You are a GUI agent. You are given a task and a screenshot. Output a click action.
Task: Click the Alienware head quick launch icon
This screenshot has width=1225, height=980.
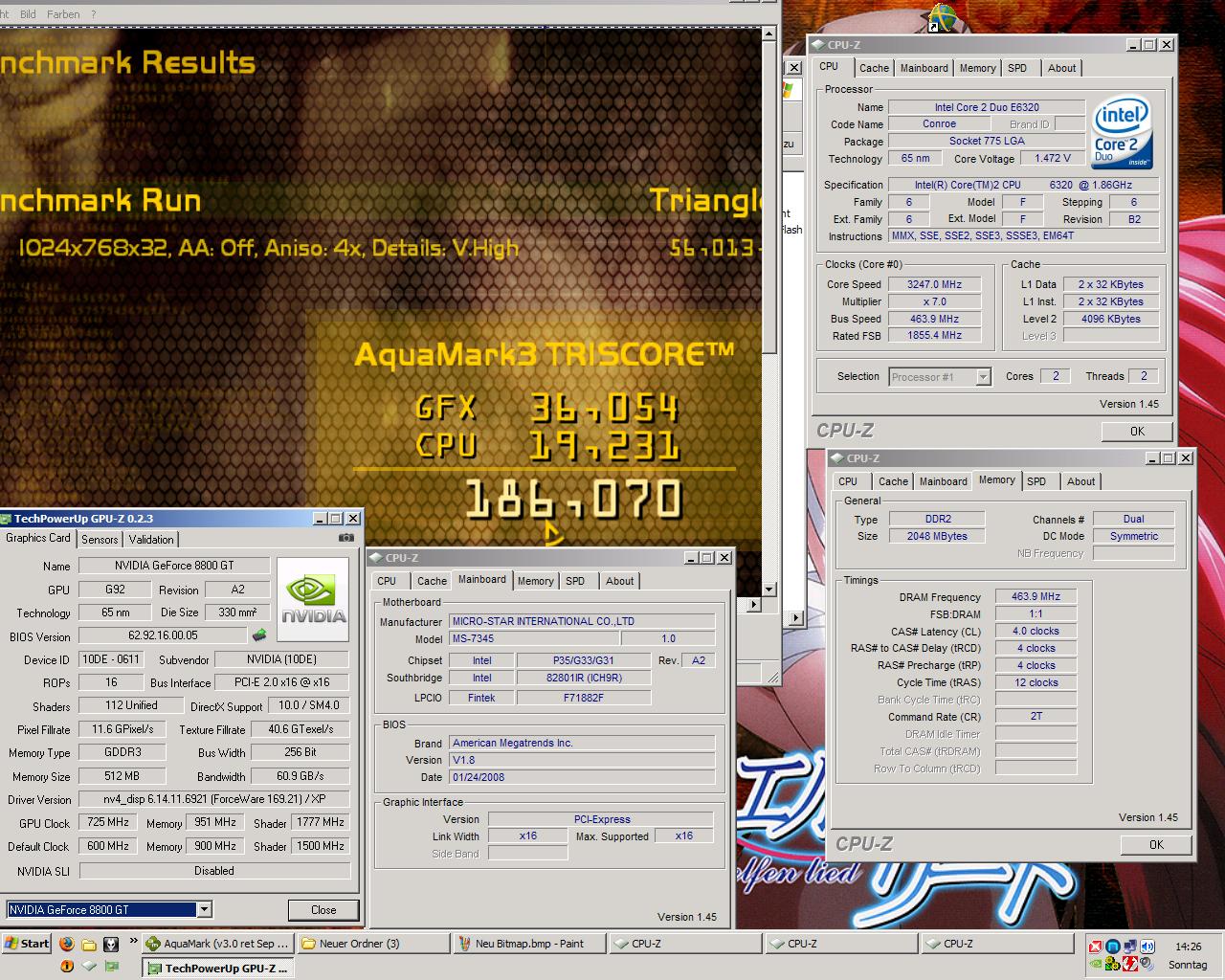[x=111, y=944]
